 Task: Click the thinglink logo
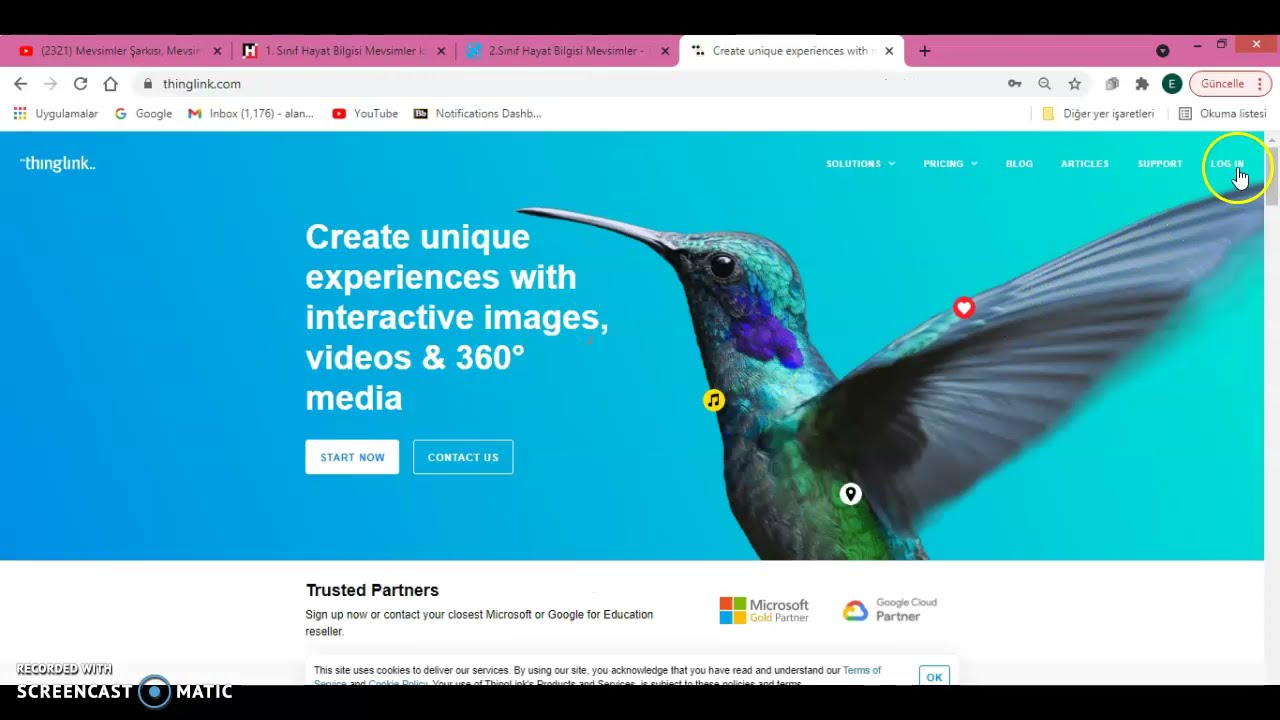click(x=58, y=164)
